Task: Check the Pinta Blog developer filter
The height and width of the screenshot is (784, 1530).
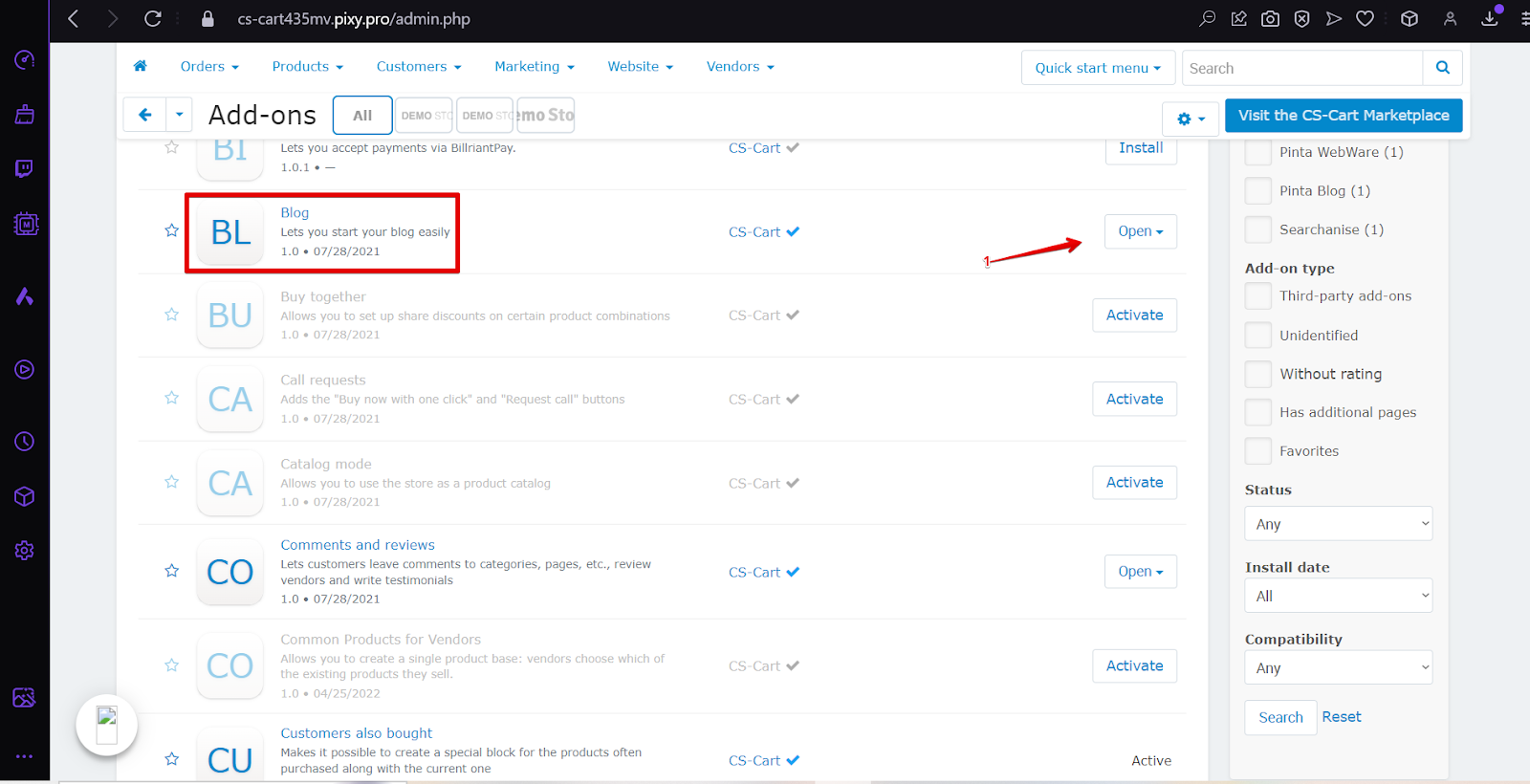Action: click(1258, 191)
